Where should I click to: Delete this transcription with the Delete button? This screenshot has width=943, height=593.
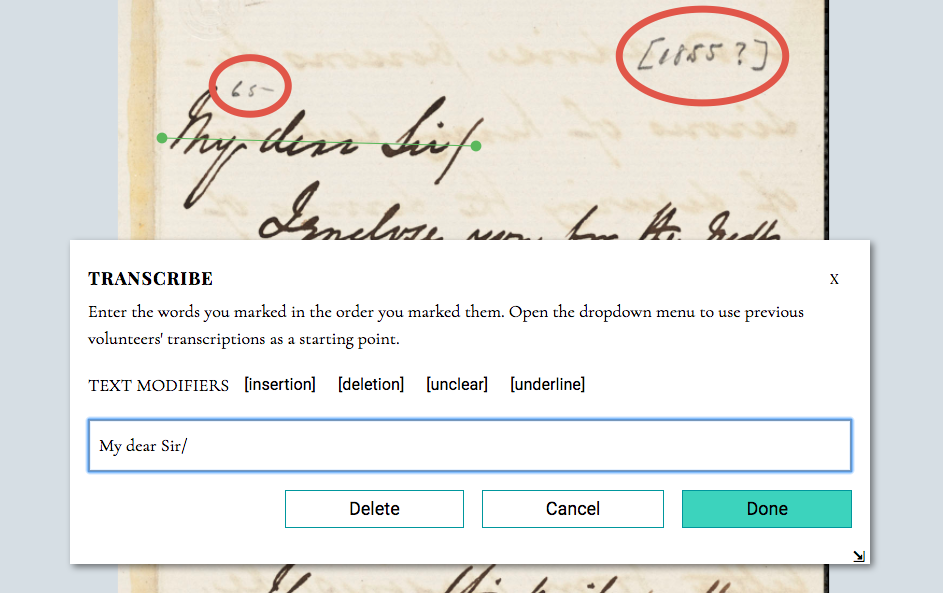374,509
